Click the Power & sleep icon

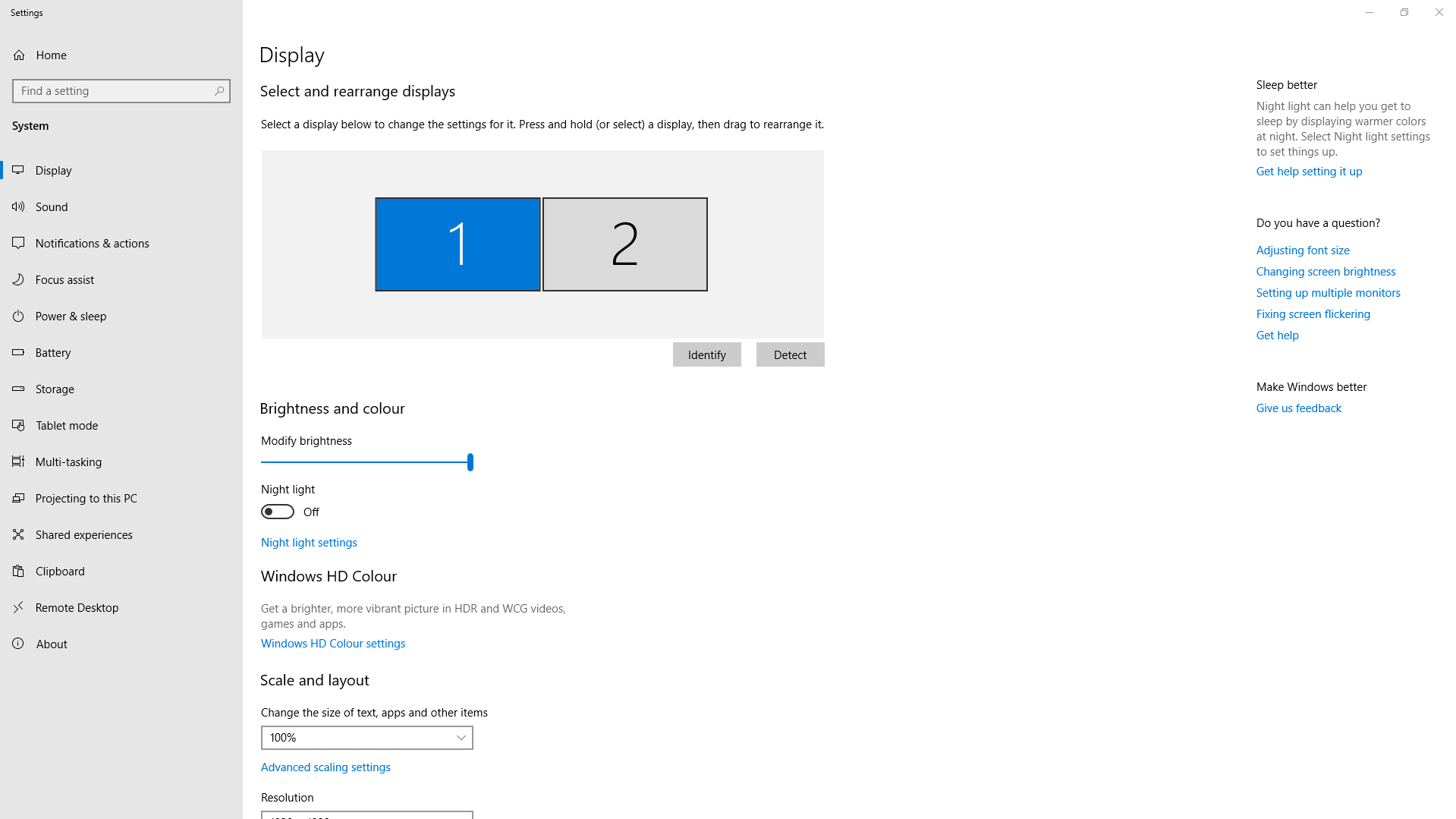click(x=18, y=316)
